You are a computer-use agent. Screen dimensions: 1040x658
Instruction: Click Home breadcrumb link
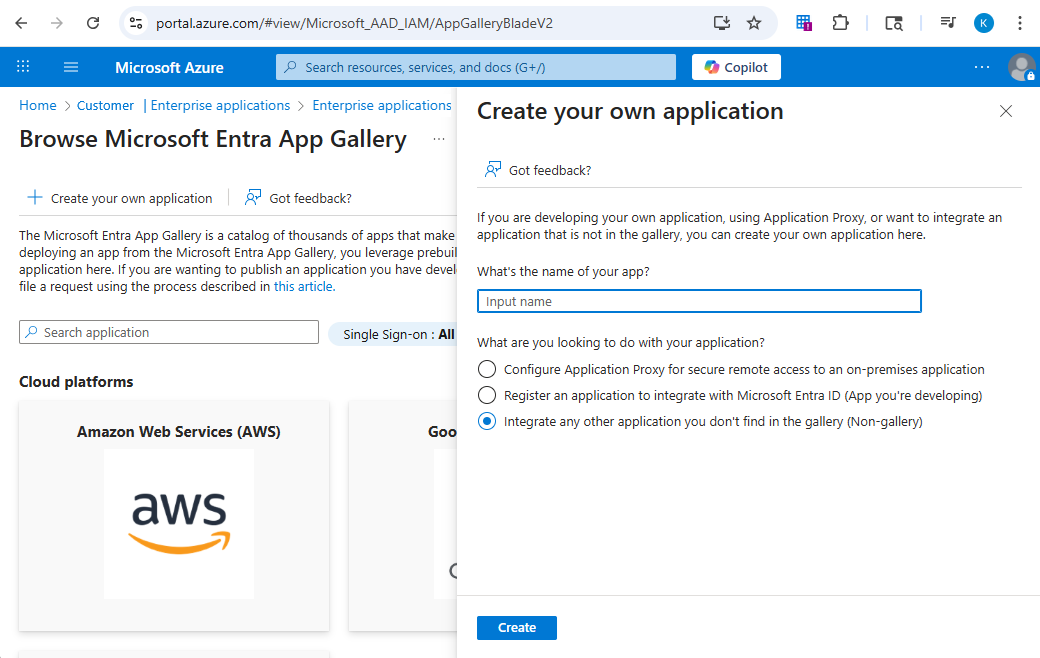pyautogui.click(x=38, y=105)
